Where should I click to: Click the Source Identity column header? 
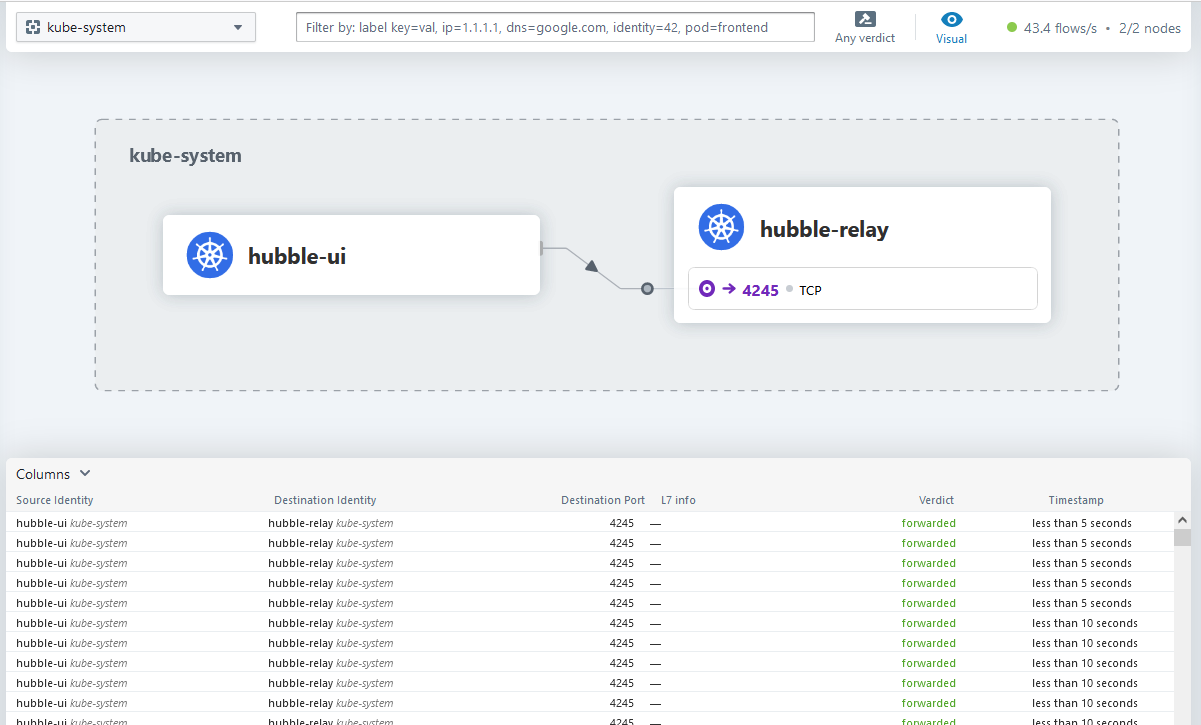[55, 500]
